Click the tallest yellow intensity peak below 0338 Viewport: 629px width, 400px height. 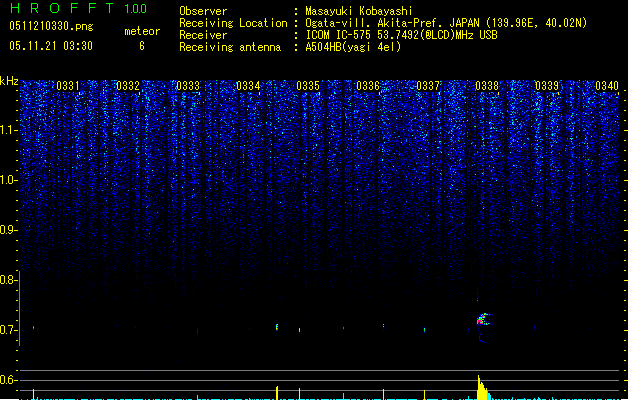click(x=482, y=388)
